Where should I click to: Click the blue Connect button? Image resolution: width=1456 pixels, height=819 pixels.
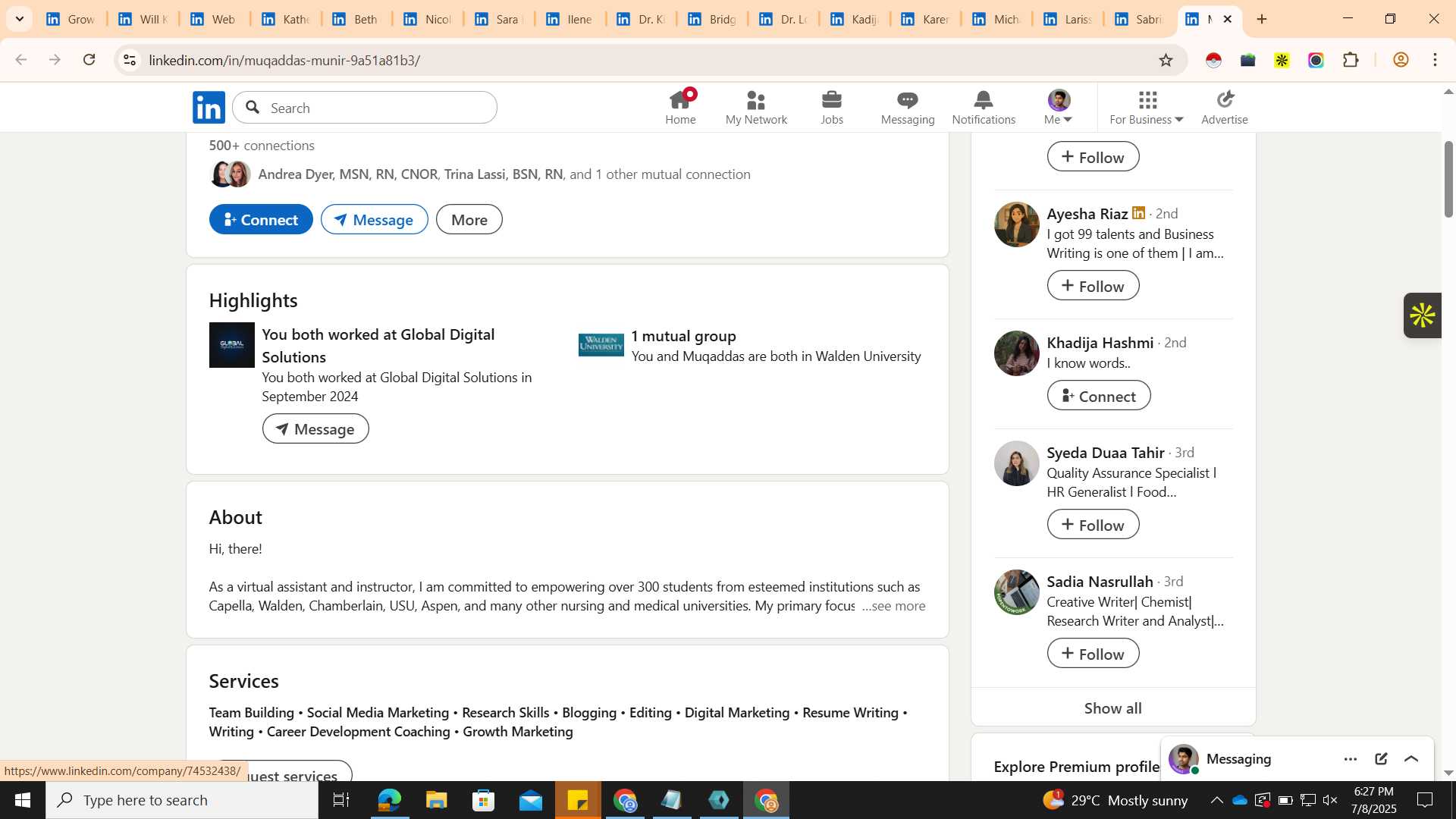pyautogui.click(x=261, y=219)
